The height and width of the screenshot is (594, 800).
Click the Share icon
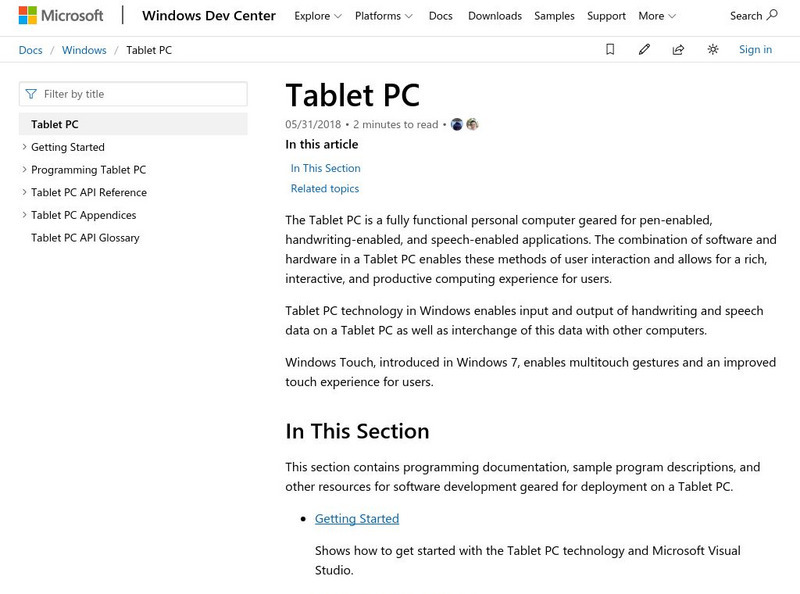click(678, 49)
